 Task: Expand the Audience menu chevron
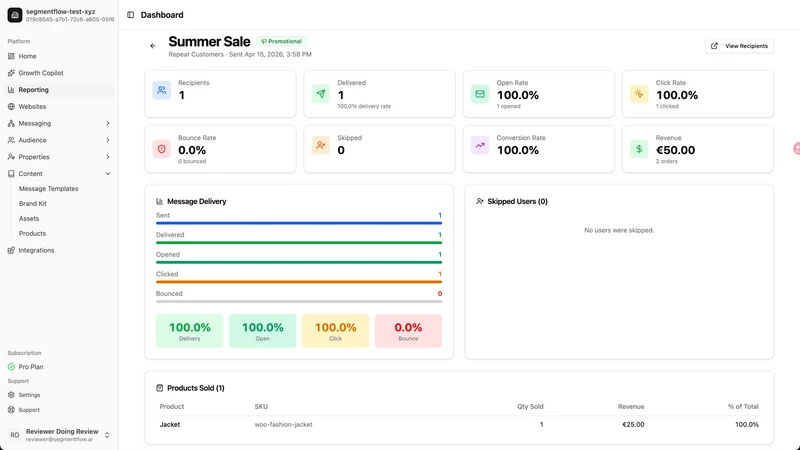(108, 140)
